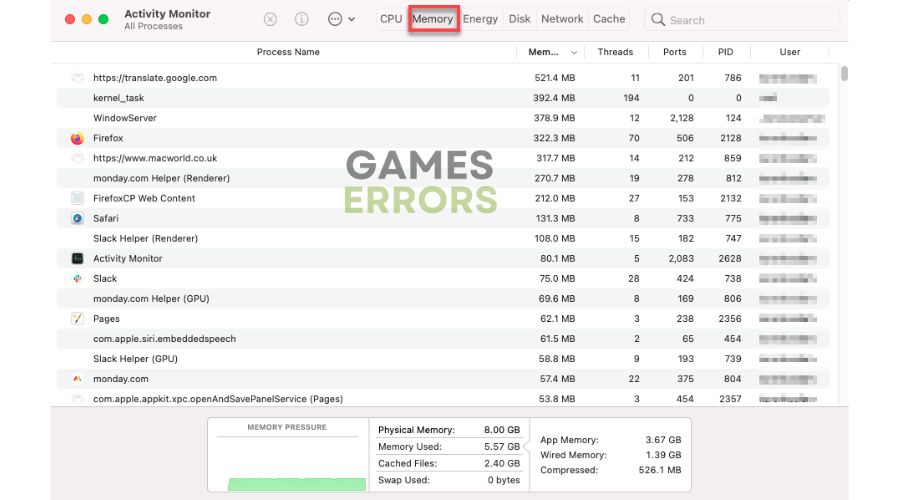Click the Physical Memory 8.00 GB value
This screenshot has width=900, height=500.
tap(502, 430)
